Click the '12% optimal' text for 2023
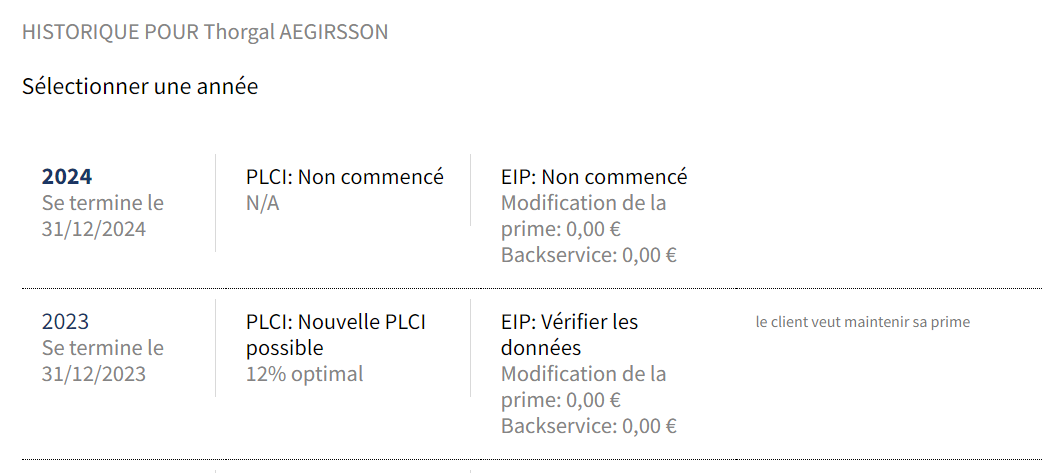 (305, 375)
